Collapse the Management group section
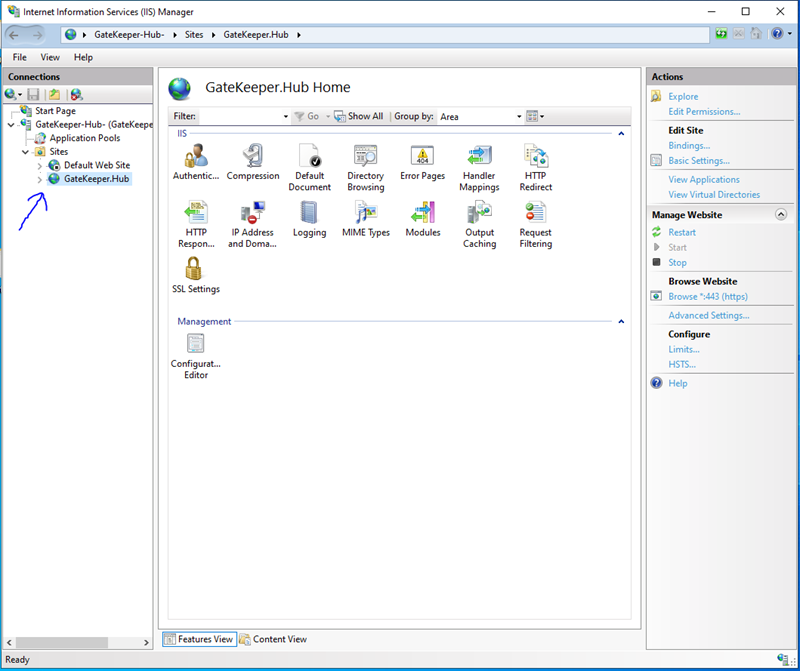Screen dimensions: 800x671 point(621,321)
